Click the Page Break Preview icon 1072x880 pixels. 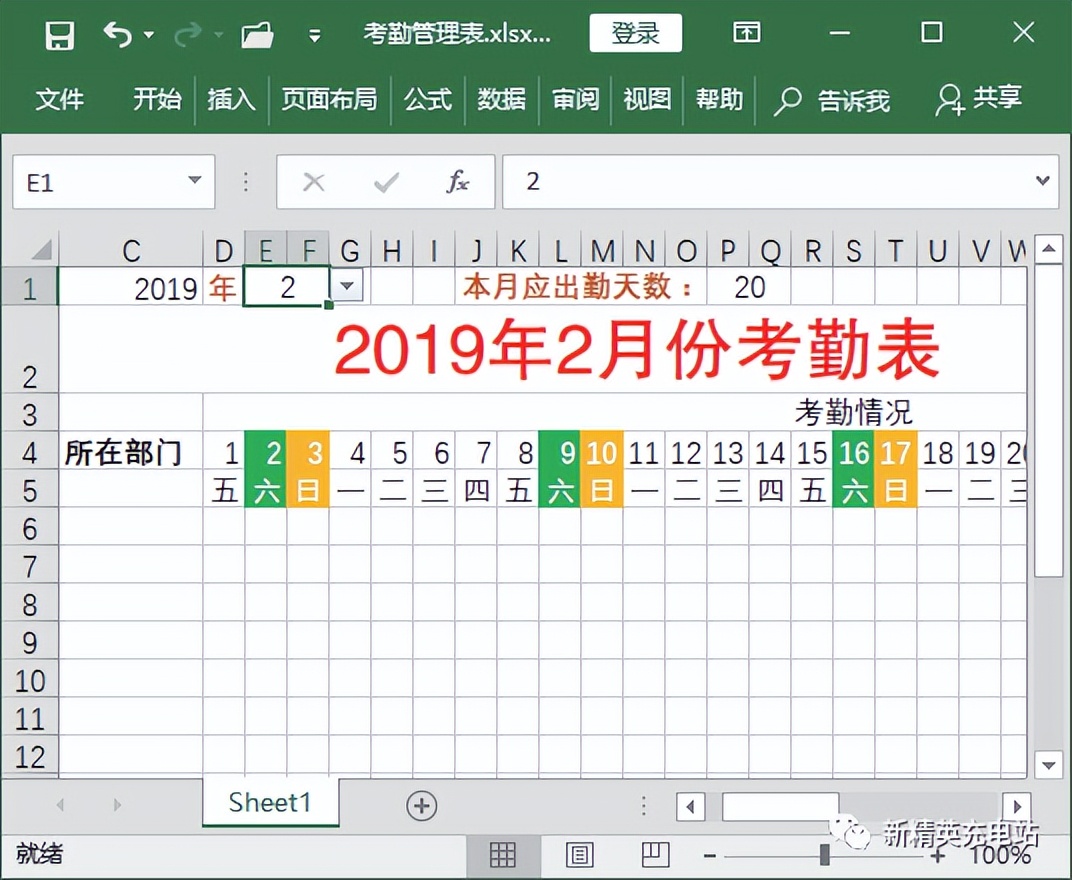(x=654, y=855)
